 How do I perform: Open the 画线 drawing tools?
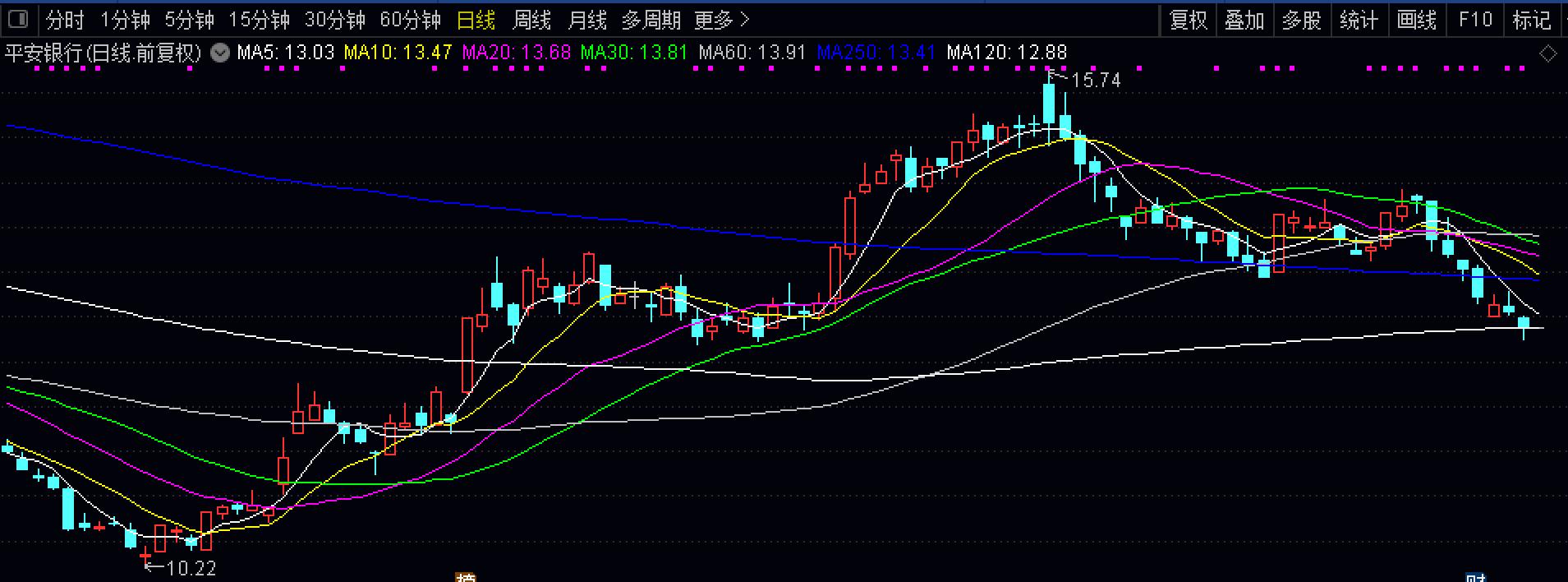(1417, 19)
